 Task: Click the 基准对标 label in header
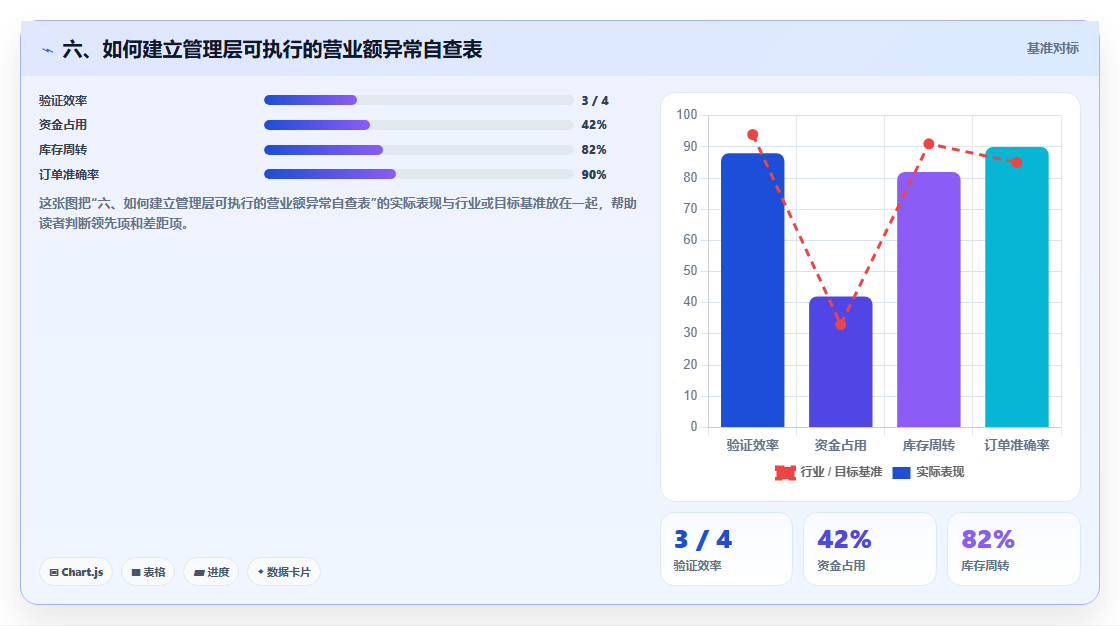click(x=1052, y=49)
